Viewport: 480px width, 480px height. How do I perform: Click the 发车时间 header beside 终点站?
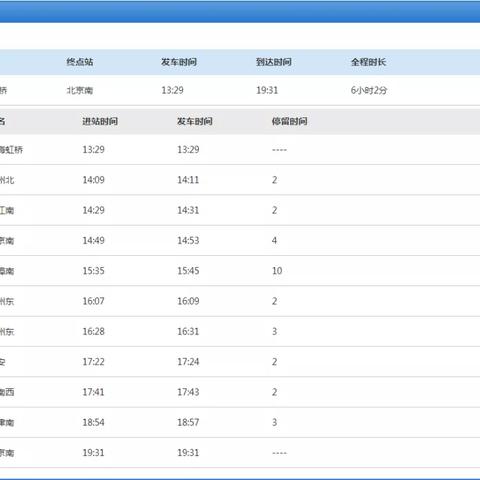179,62
